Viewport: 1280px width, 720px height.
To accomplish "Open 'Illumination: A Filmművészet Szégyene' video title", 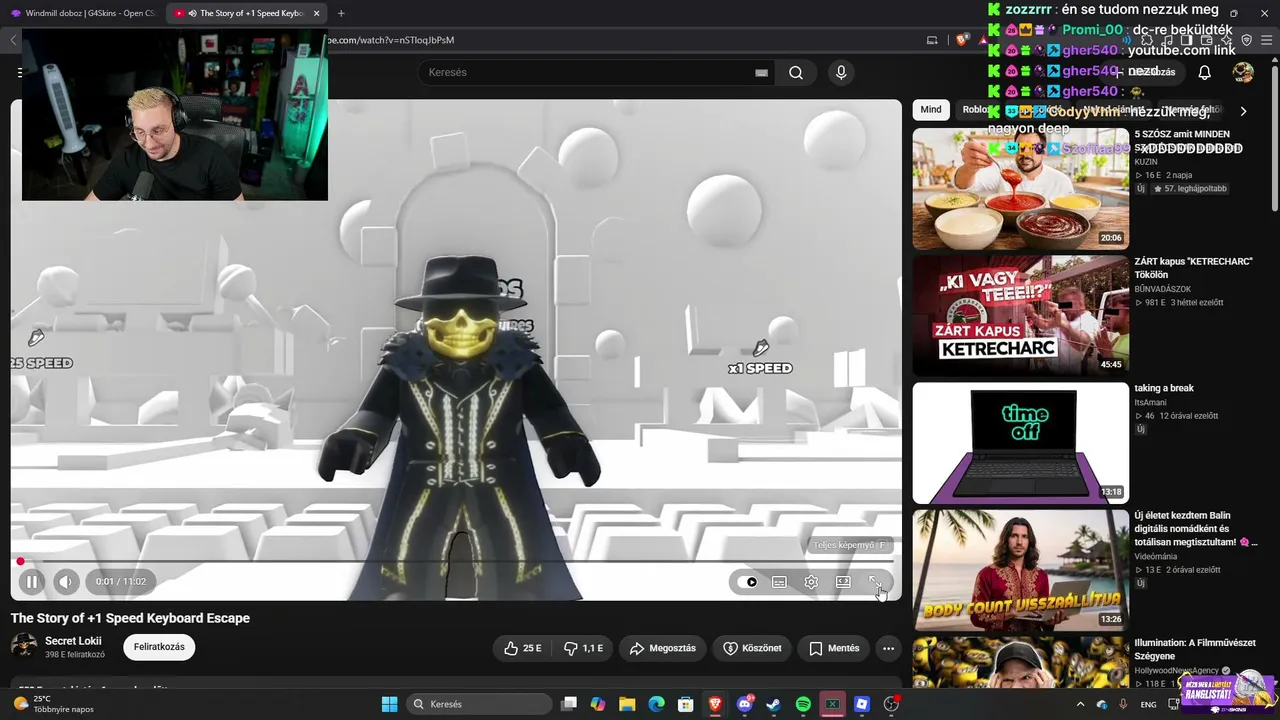I will coord(1195,649).
